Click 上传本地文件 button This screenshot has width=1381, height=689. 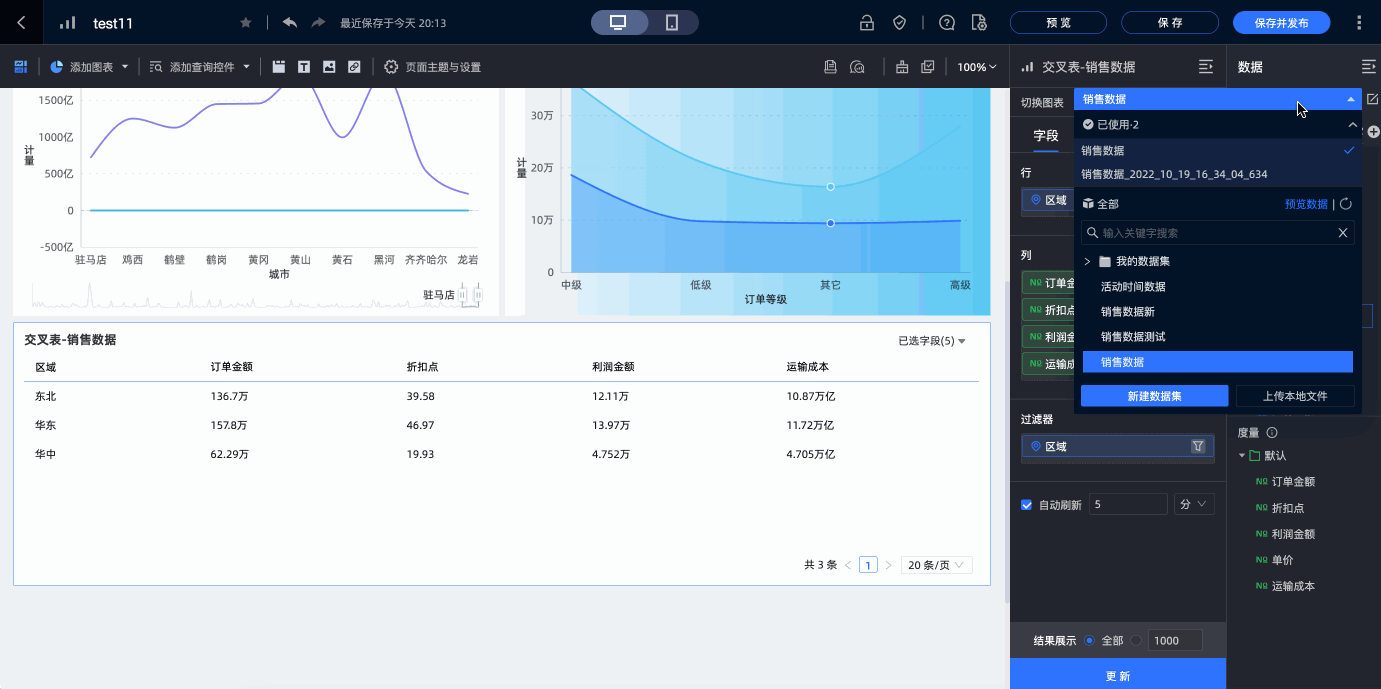(x=1295, y=396)
